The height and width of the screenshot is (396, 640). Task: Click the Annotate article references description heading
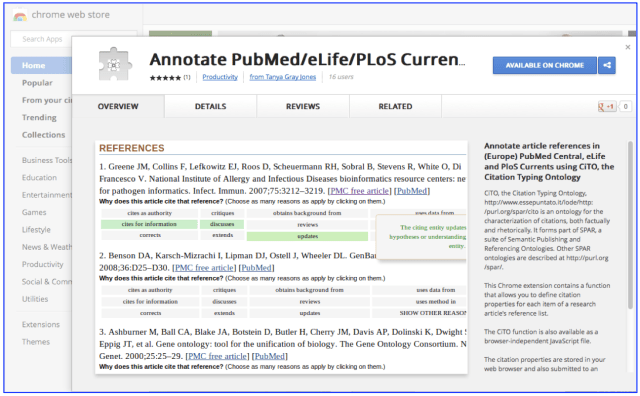(549, 162)
